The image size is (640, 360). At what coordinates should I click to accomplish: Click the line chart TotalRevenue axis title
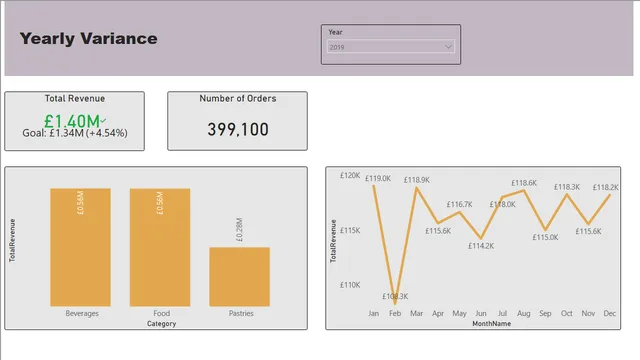(333, 241)
